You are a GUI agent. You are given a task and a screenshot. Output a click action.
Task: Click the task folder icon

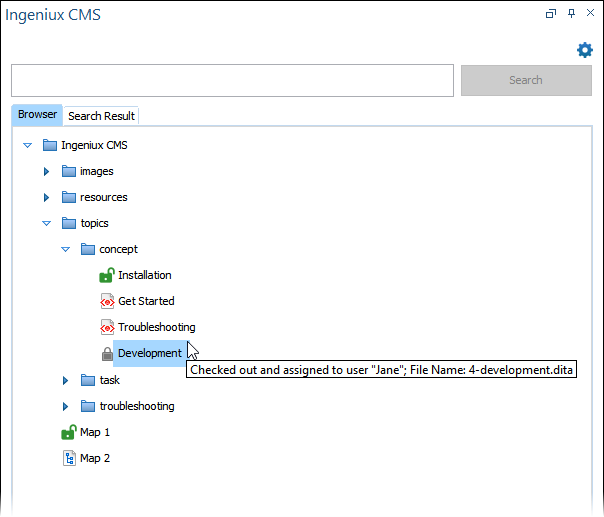pos(88,380)
